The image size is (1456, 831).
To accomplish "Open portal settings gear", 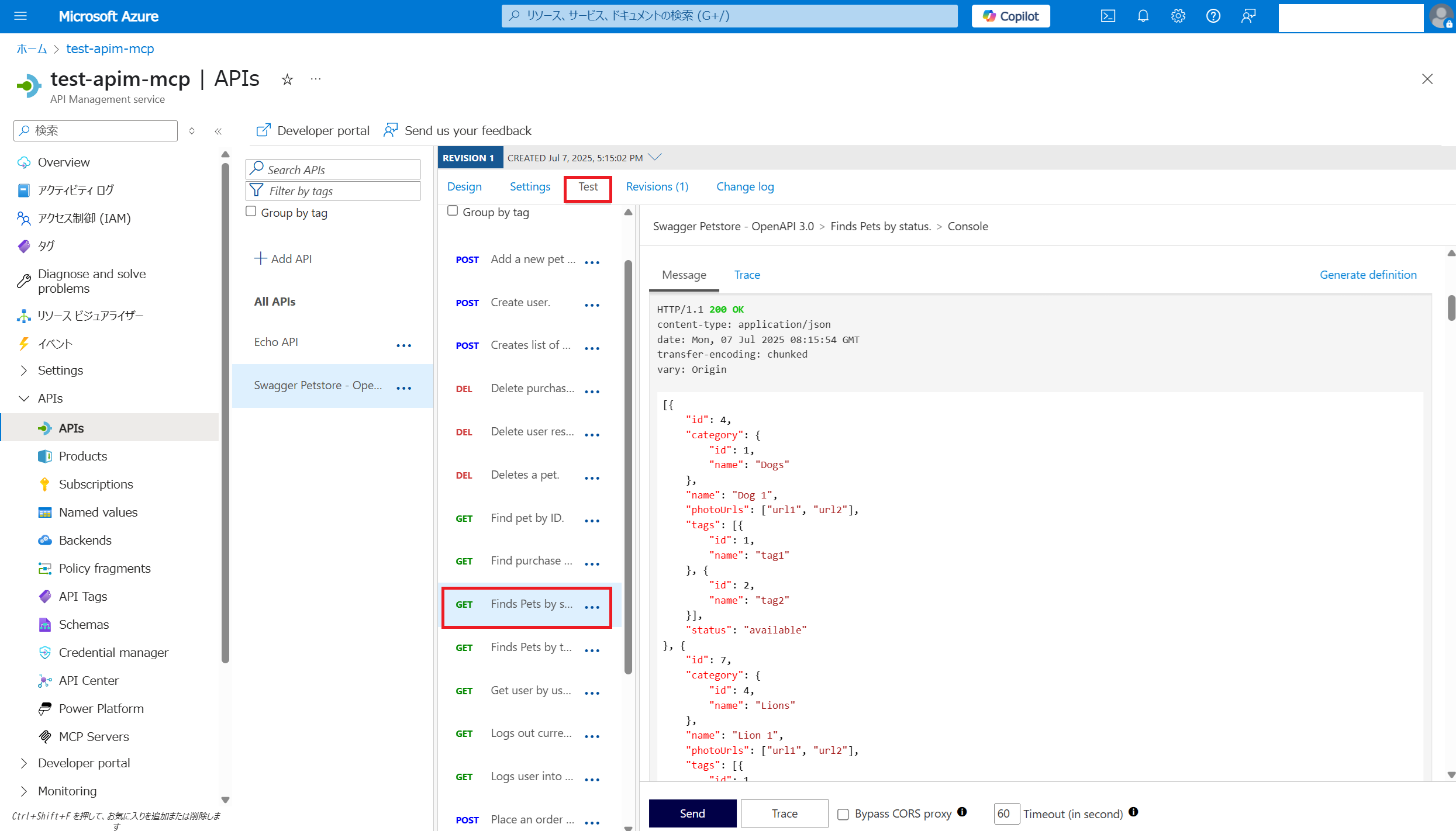I will coord(1178,16).
